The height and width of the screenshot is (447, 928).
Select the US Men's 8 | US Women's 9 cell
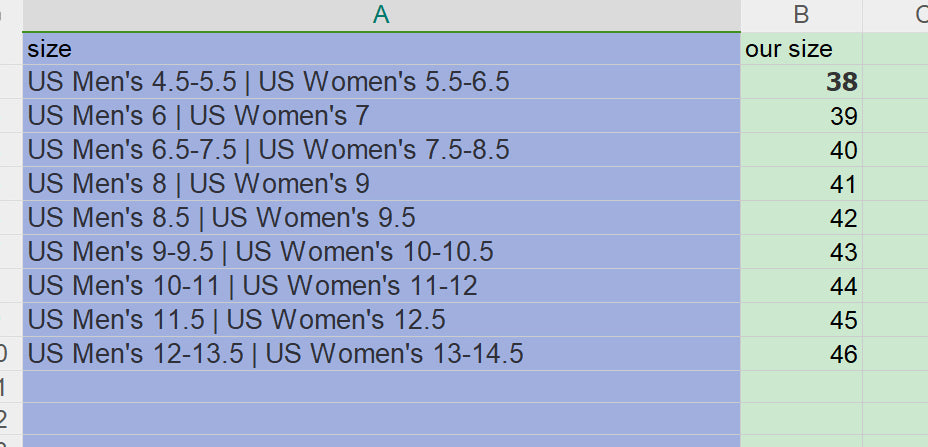coord(380,184)
